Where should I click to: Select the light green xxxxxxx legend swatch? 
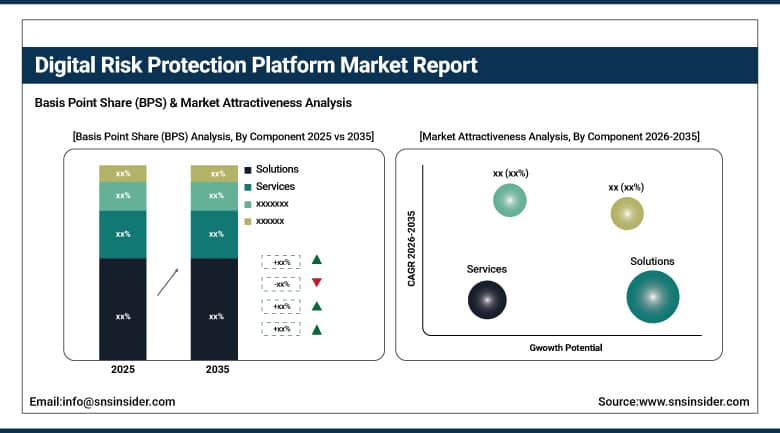[248, 205]
